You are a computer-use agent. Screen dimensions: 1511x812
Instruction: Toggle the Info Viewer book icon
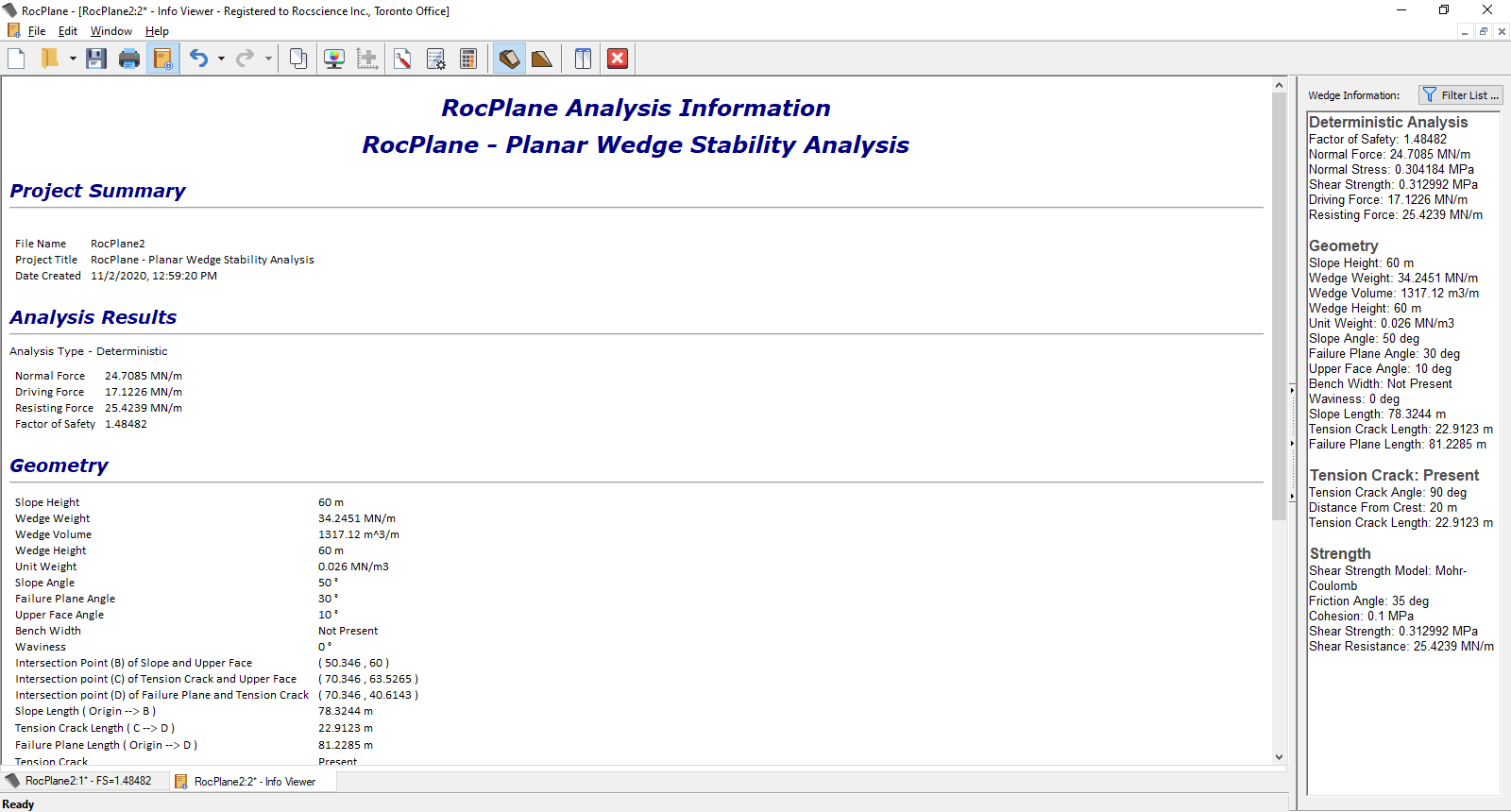(162, 59)
